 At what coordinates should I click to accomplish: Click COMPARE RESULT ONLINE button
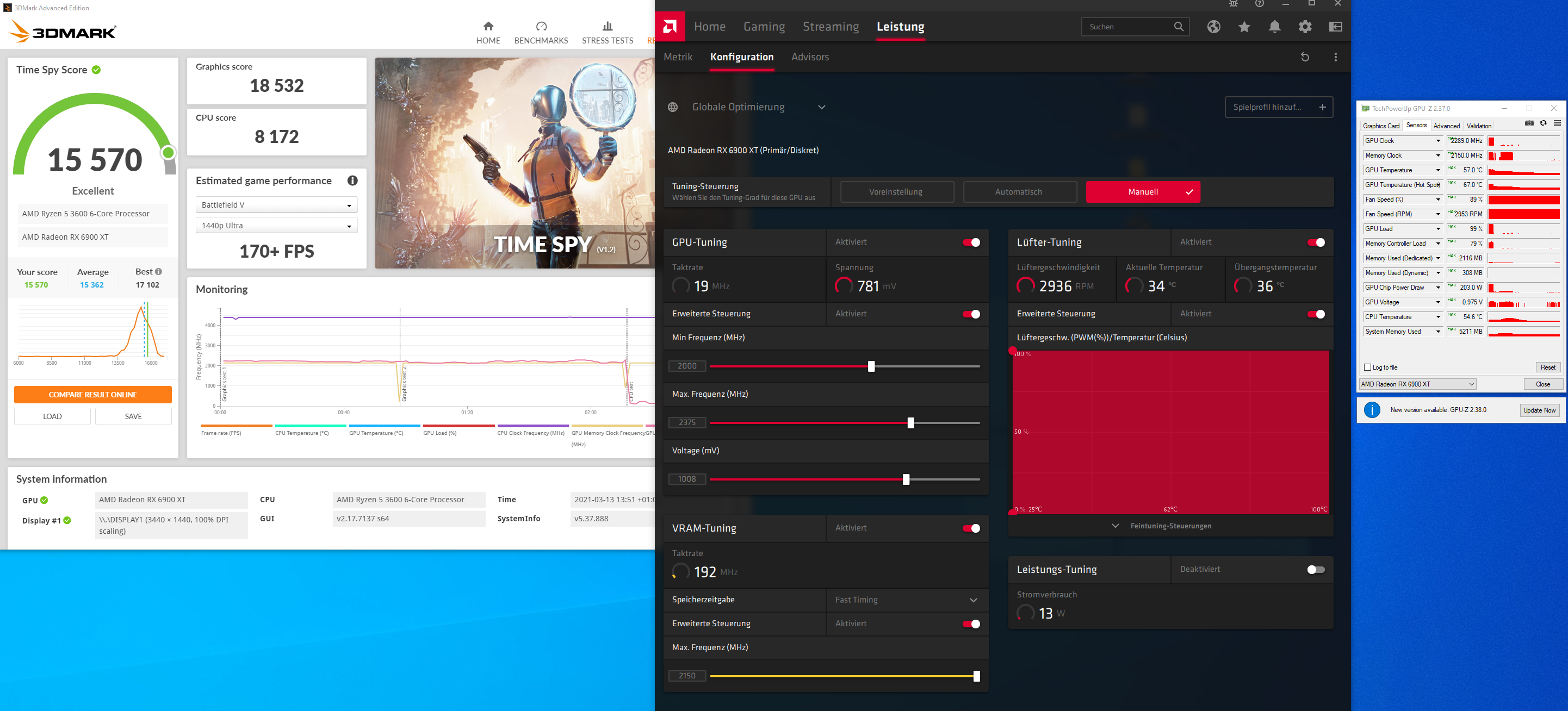tap(92, 395)
